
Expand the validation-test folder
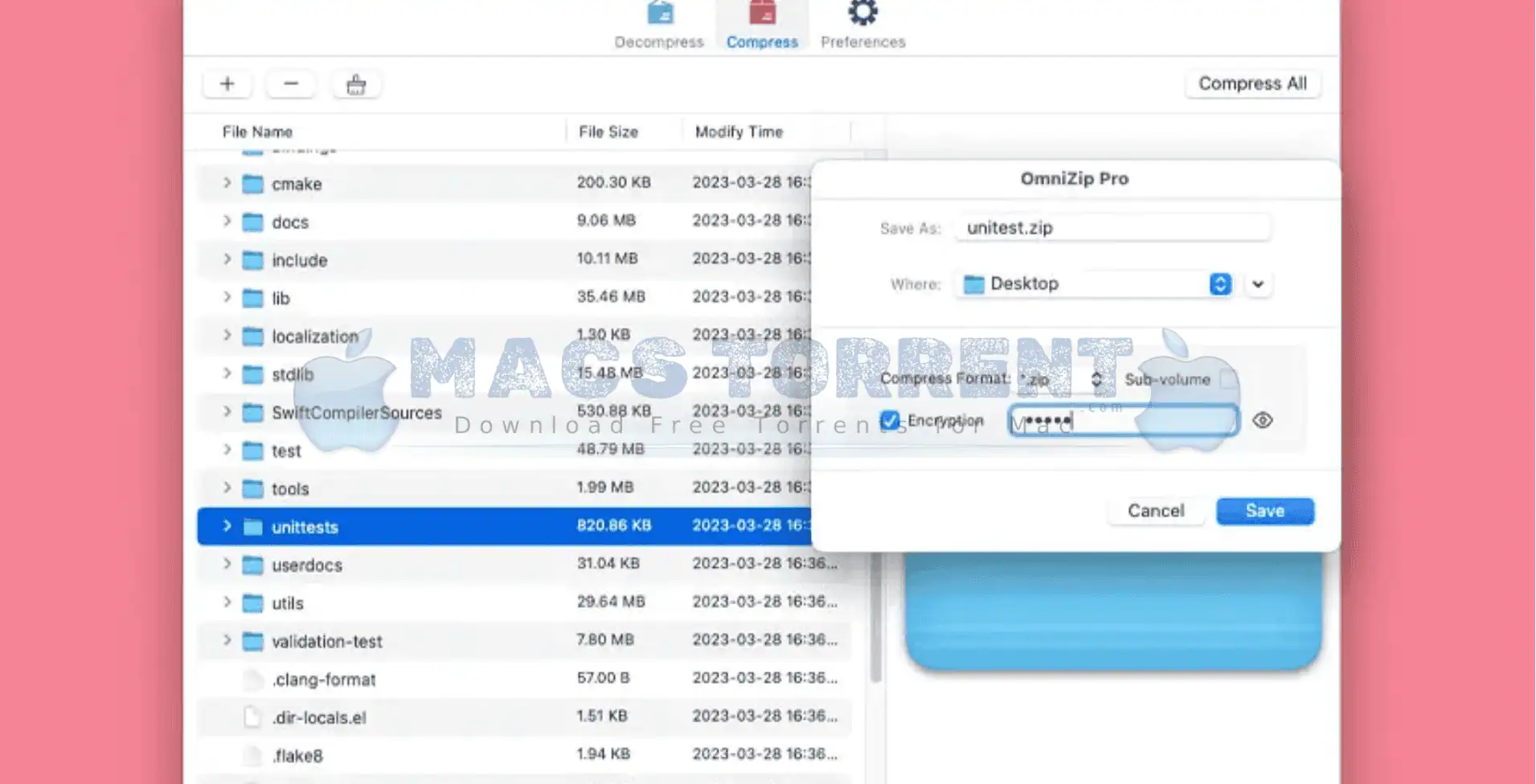point(227,640)
